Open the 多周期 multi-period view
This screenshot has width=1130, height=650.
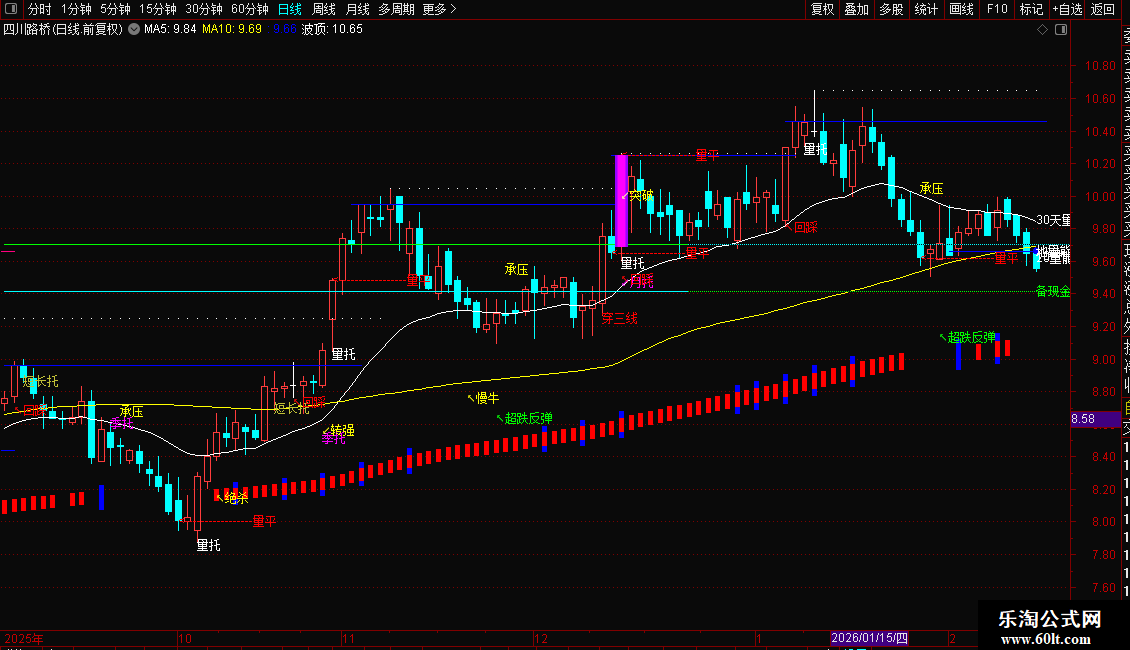[x=396, y=9]
